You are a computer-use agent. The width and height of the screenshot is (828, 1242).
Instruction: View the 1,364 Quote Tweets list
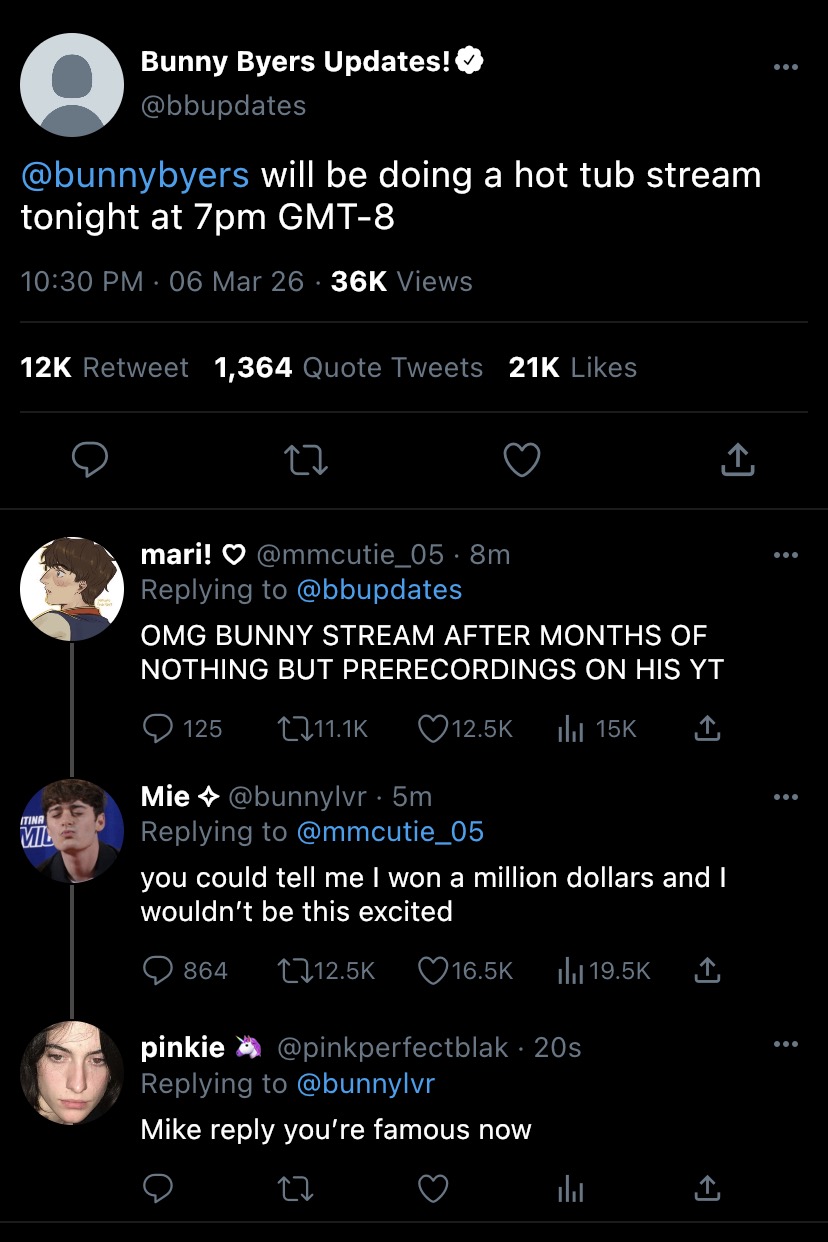click(348, 368)
